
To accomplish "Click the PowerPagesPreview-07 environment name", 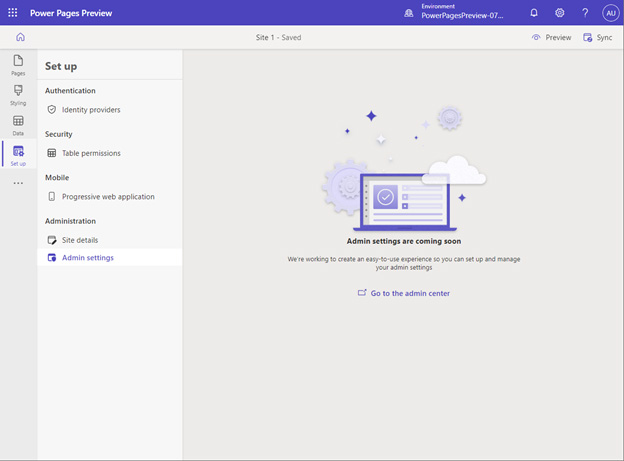I will tap(462, 16).
